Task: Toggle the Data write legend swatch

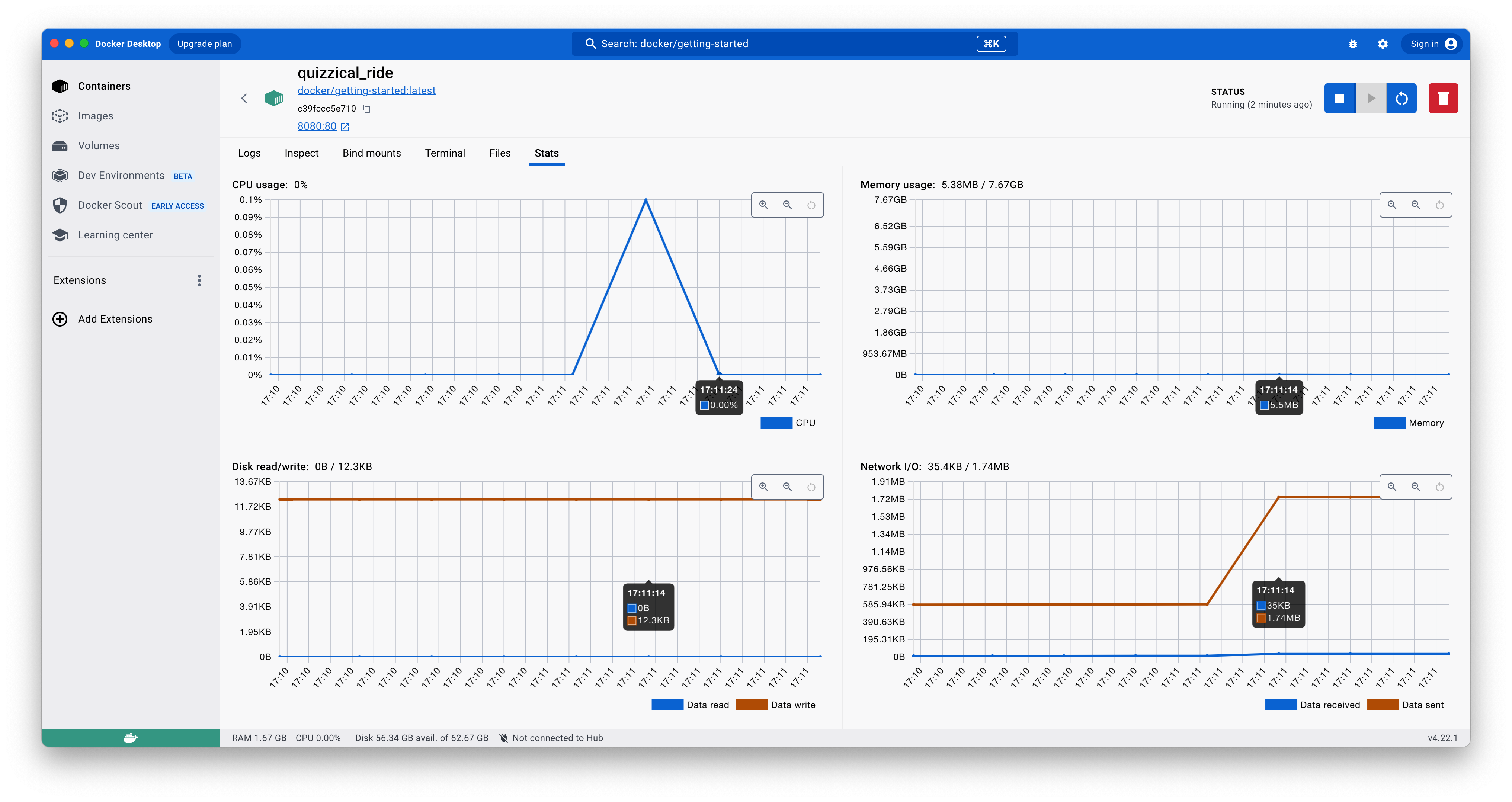Action: (751, 705)
